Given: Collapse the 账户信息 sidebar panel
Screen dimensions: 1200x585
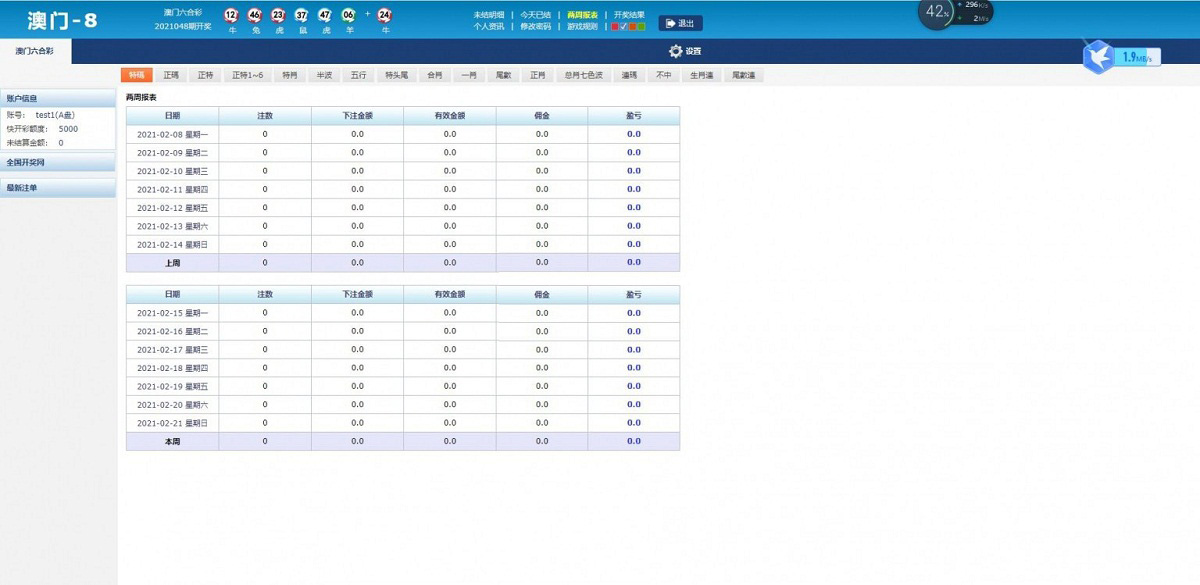Looking at the screenshot, I should (x=58, y=99).
